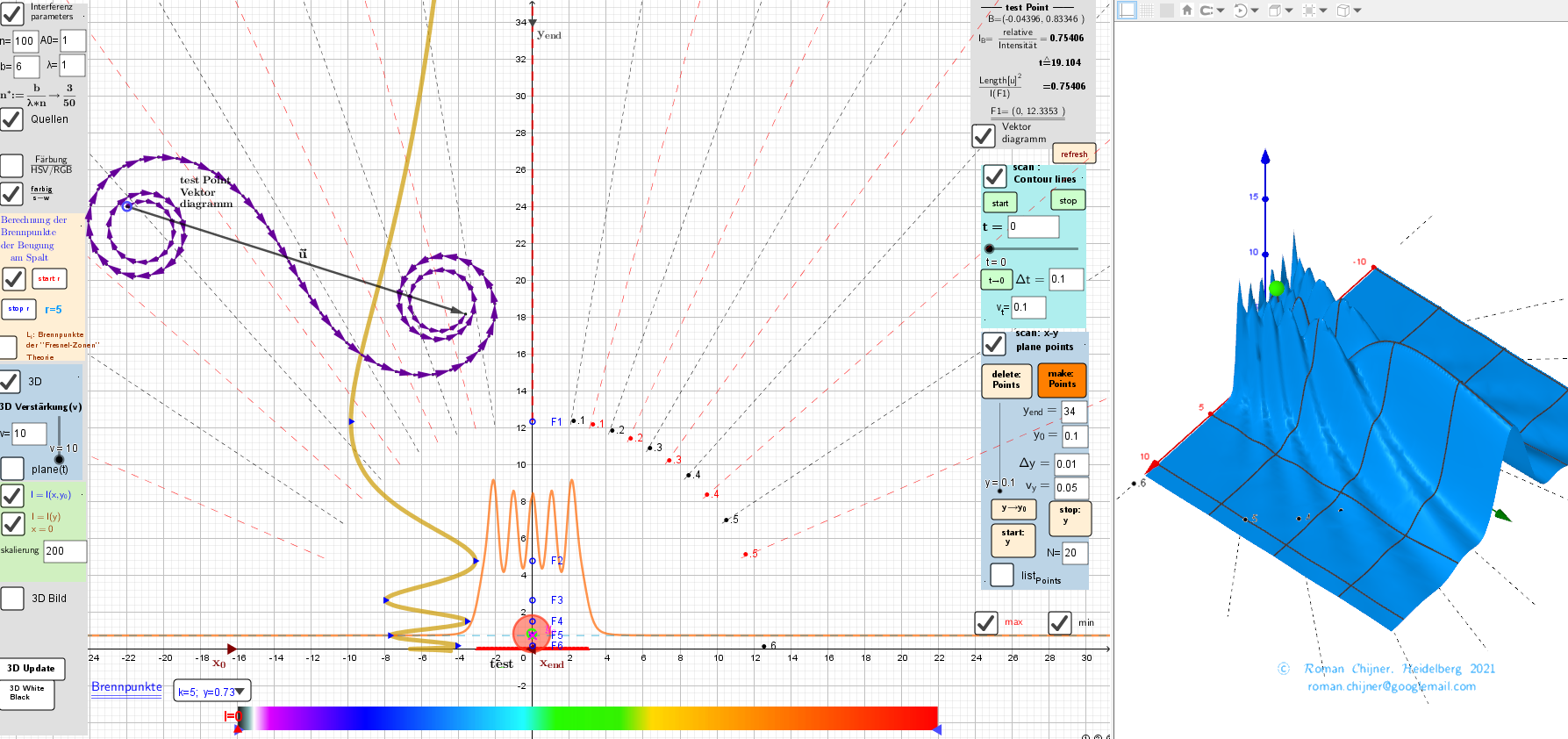Open projection type dropdown arrow

click(1357, 11)
